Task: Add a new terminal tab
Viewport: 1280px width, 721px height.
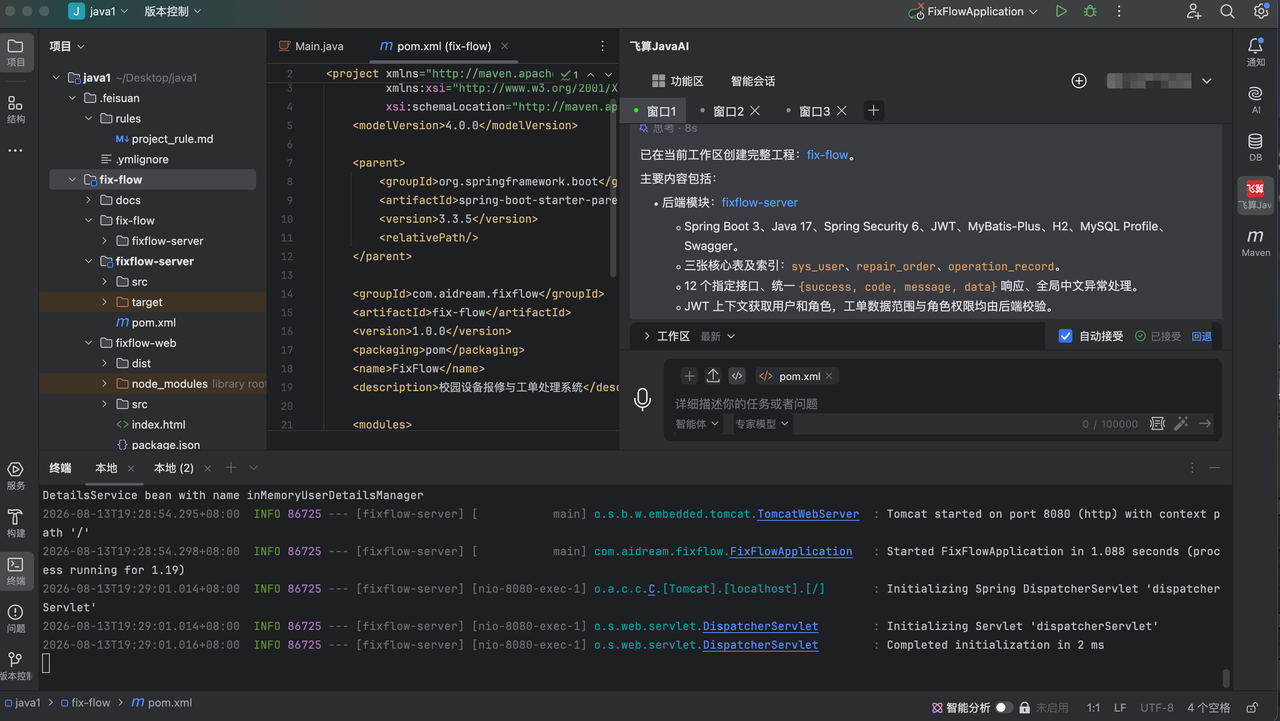Action: pos(231,468)
